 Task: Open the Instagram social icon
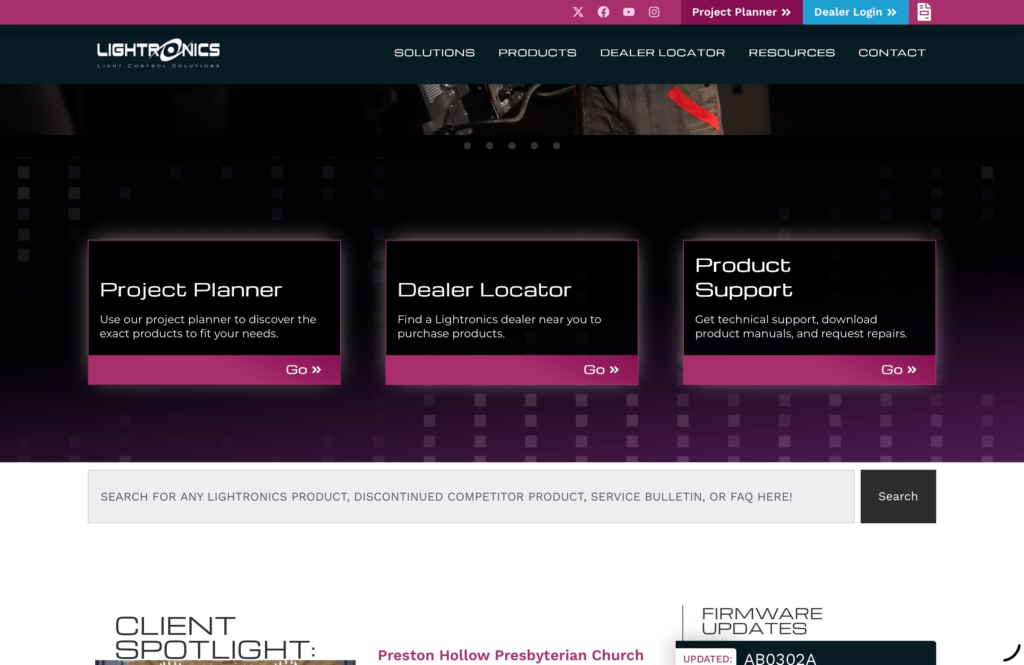point(654,12)
